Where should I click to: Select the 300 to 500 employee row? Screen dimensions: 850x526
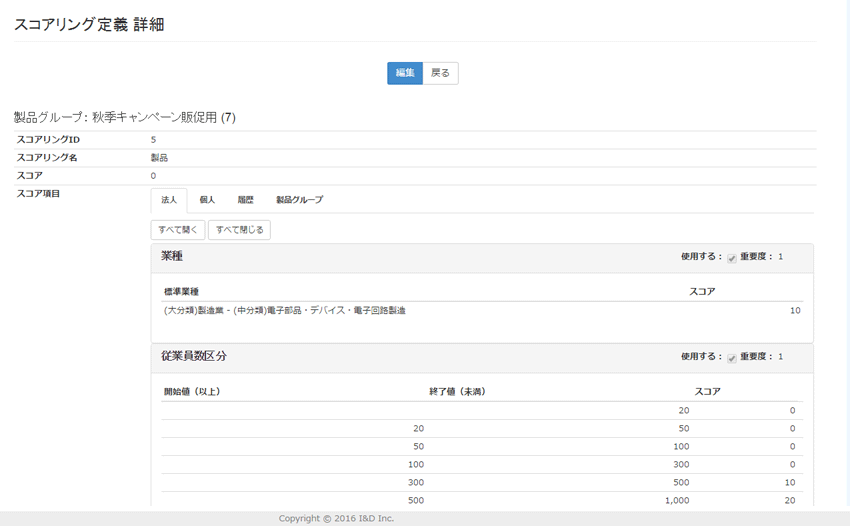click(x=480, y=482)
